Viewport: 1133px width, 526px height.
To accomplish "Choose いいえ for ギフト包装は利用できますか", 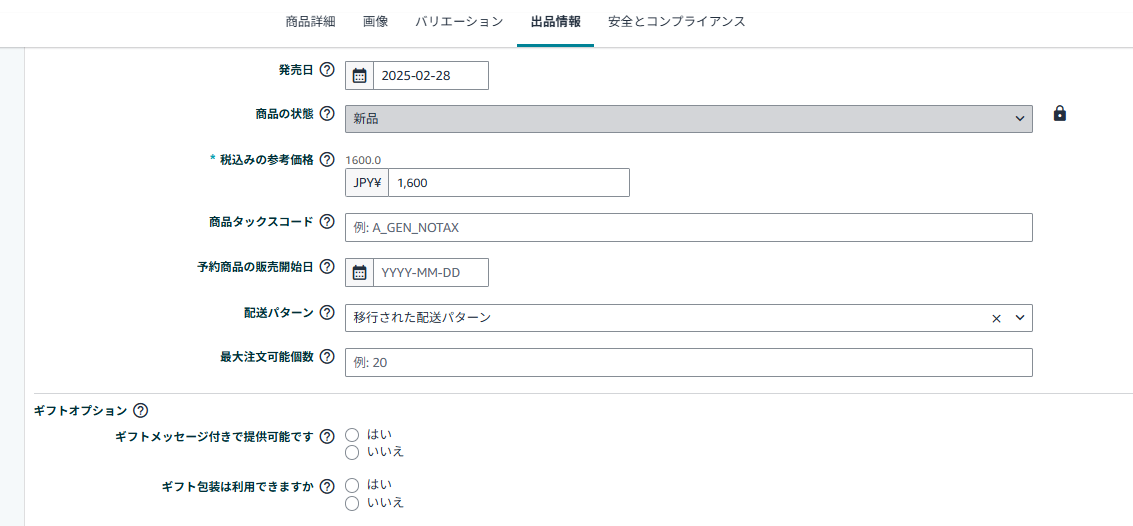I will tap(352, 503).
